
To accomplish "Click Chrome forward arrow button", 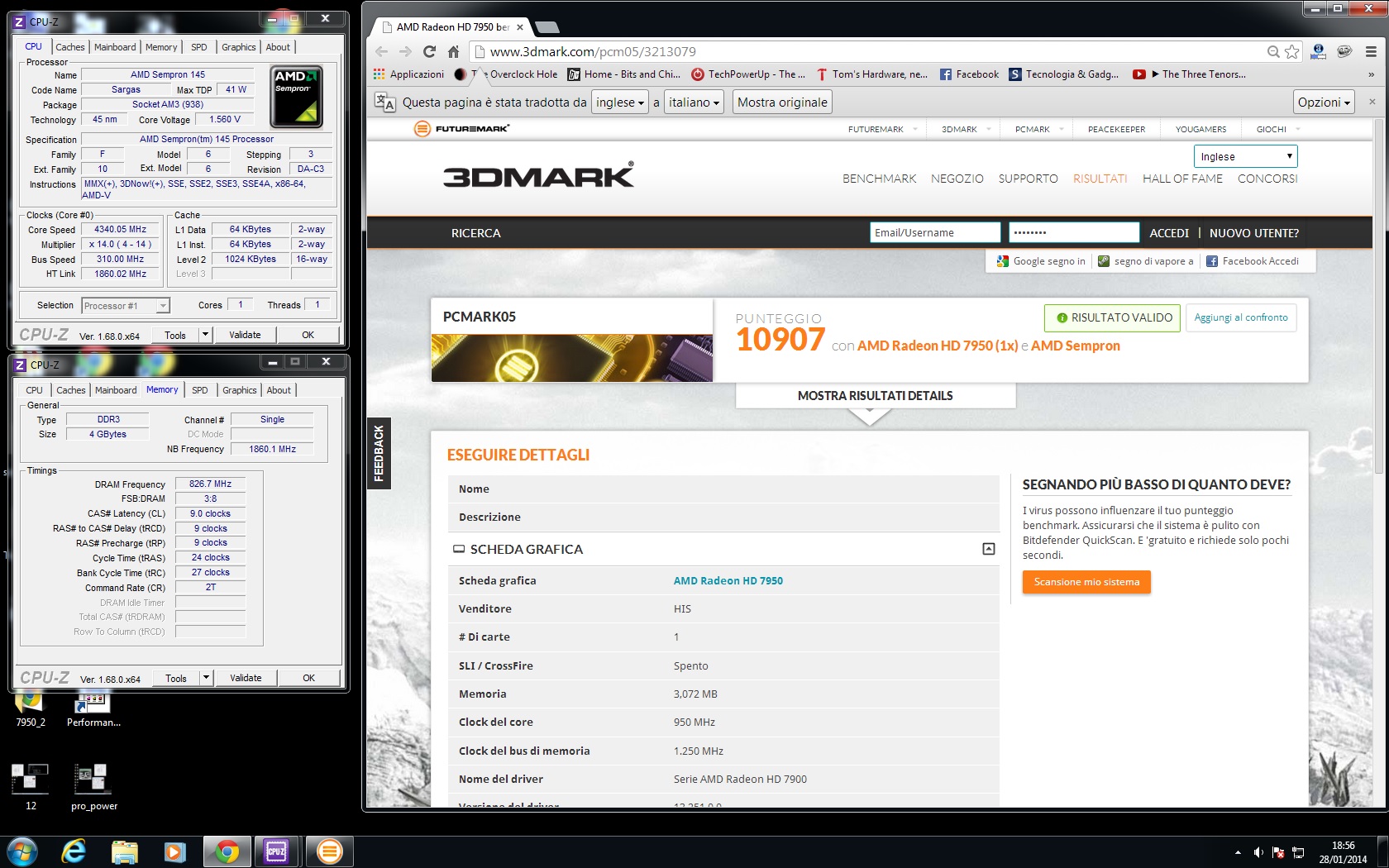I will click(405, 51).
